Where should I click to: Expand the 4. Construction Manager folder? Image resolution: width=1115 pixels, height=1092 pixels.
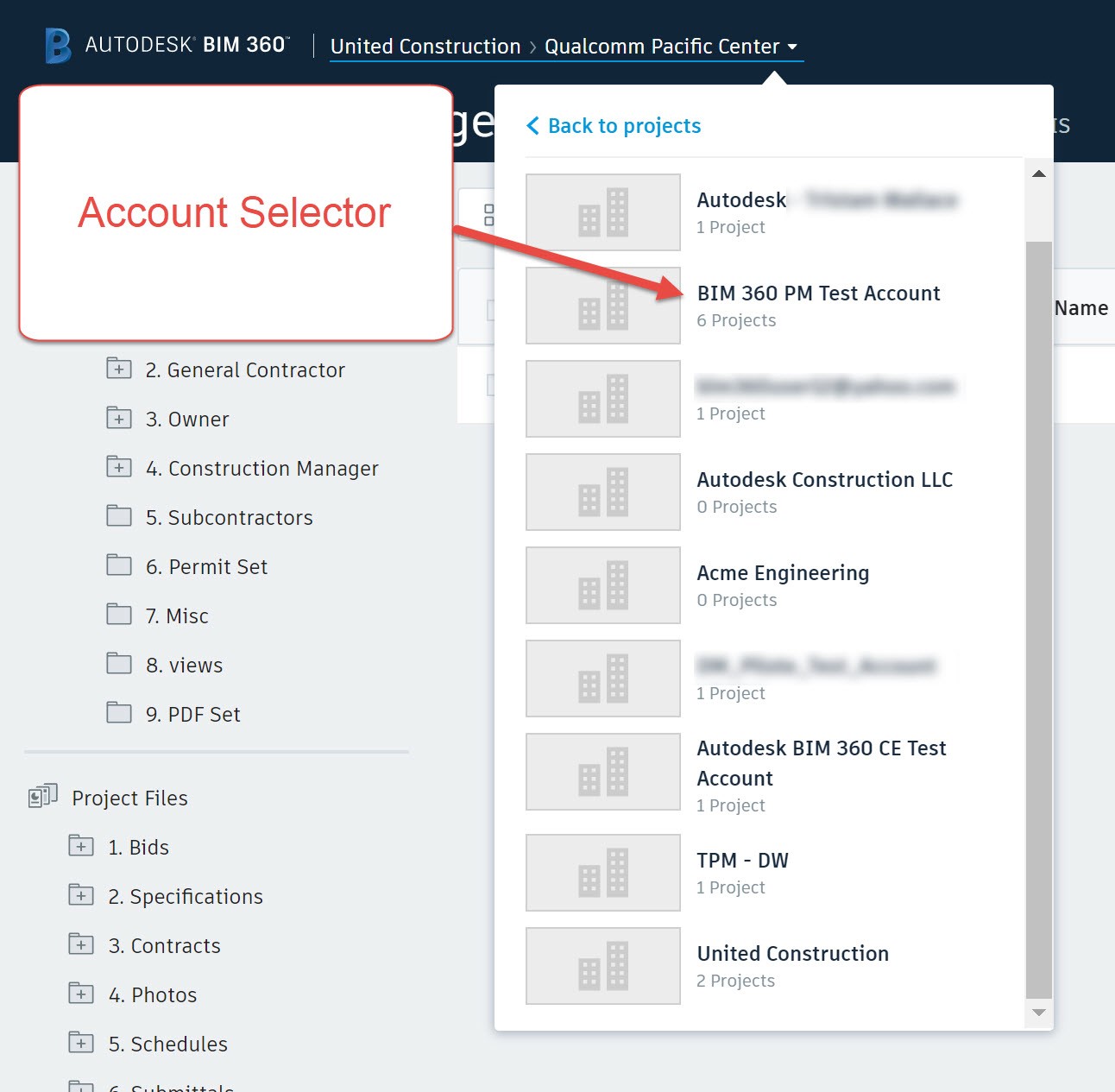[119, 467]
